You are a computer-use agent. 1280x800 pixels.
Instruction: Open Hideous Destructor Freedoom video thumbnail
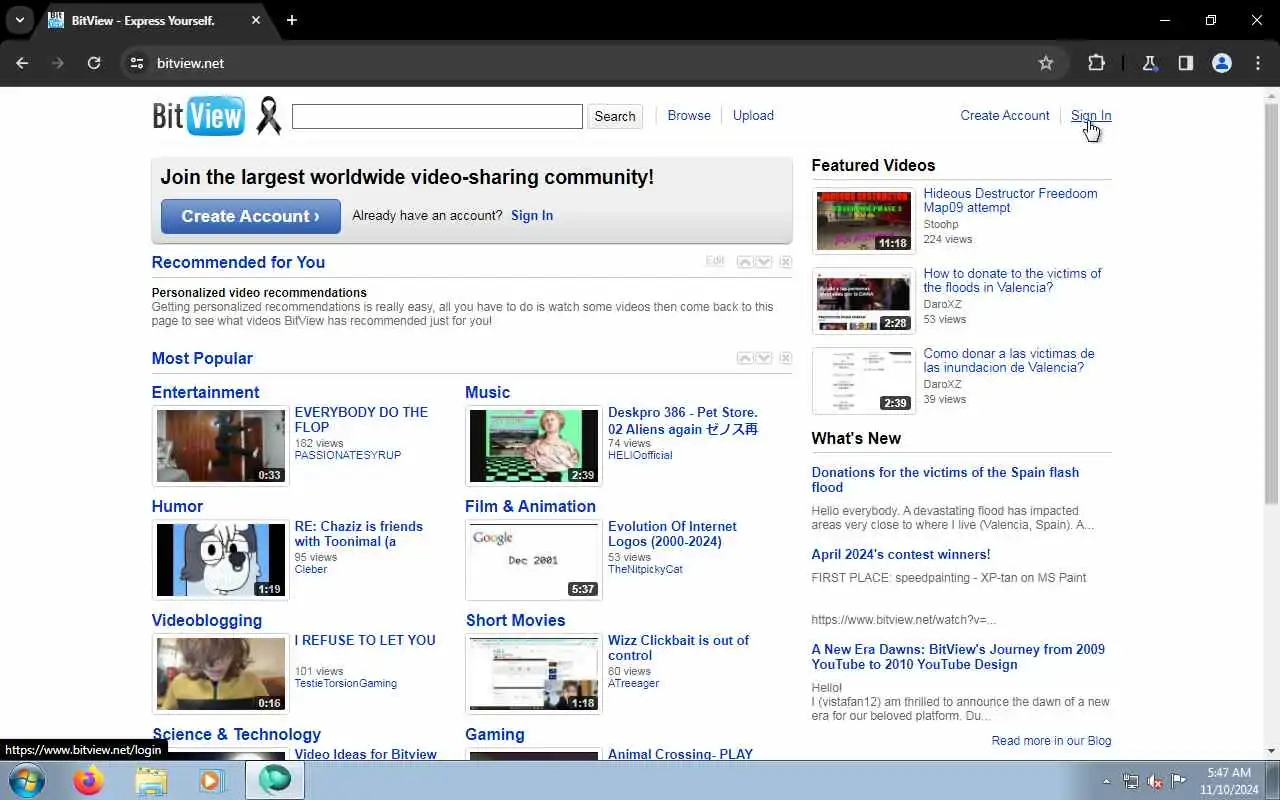pos(863,220)
